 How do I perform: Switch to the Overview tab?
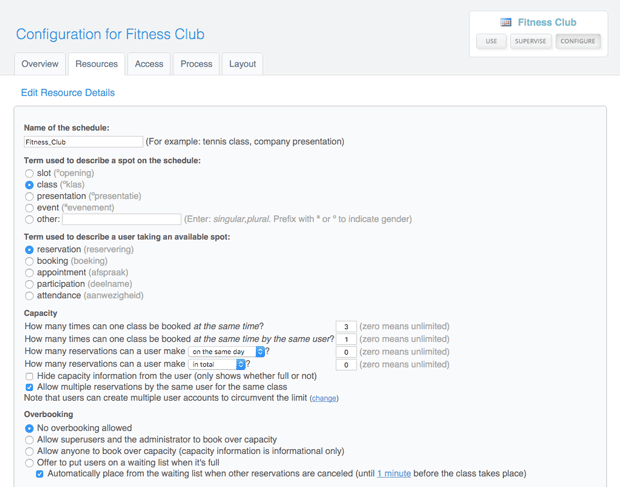(40, 64)
